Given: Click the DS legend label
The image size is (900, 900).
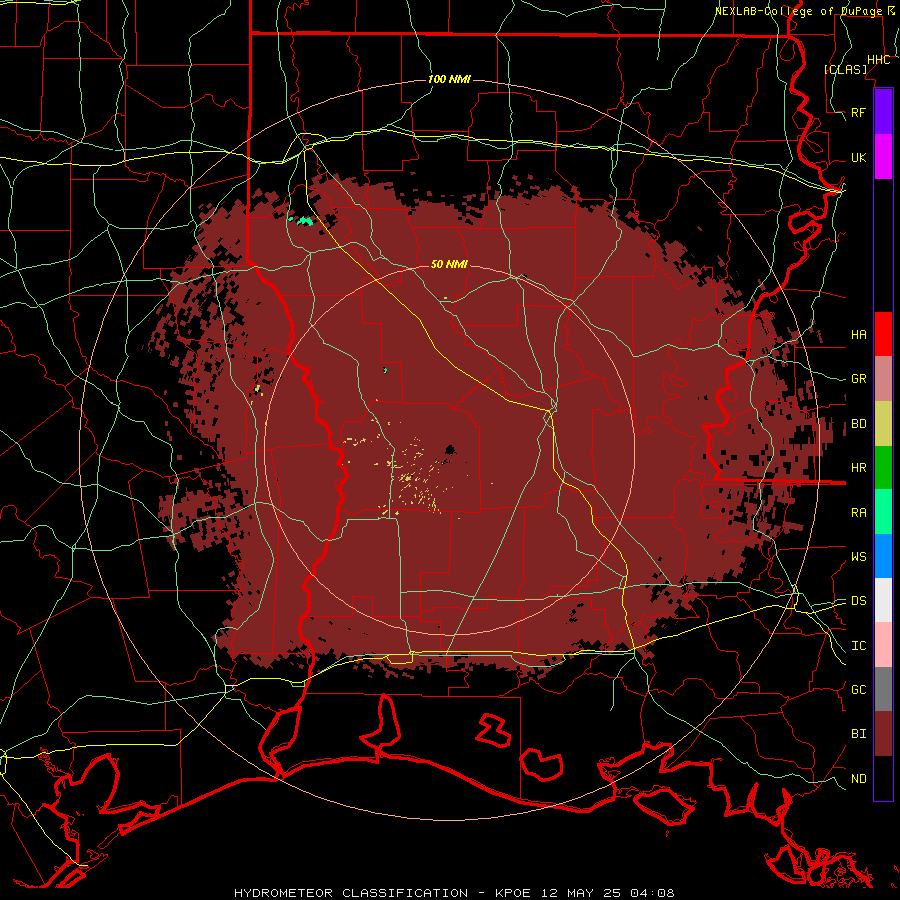Looking at the screenshot, I should [x=858, y=601].
